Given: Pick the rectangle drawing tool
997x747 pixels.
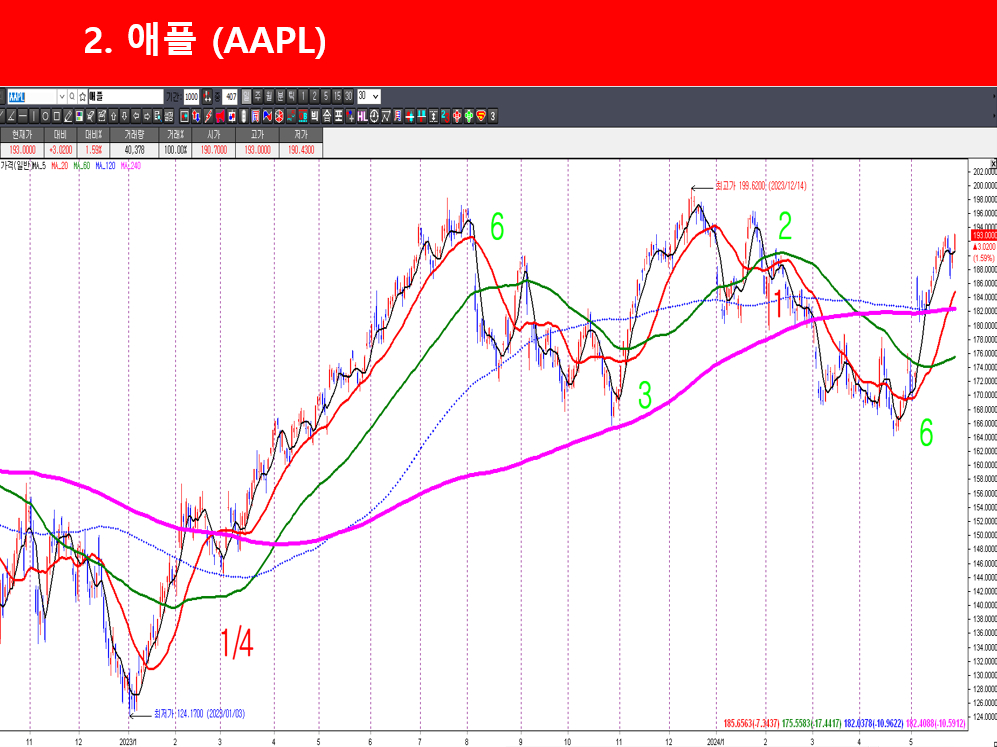Looking at the screenshot, I should coord(55,117).
